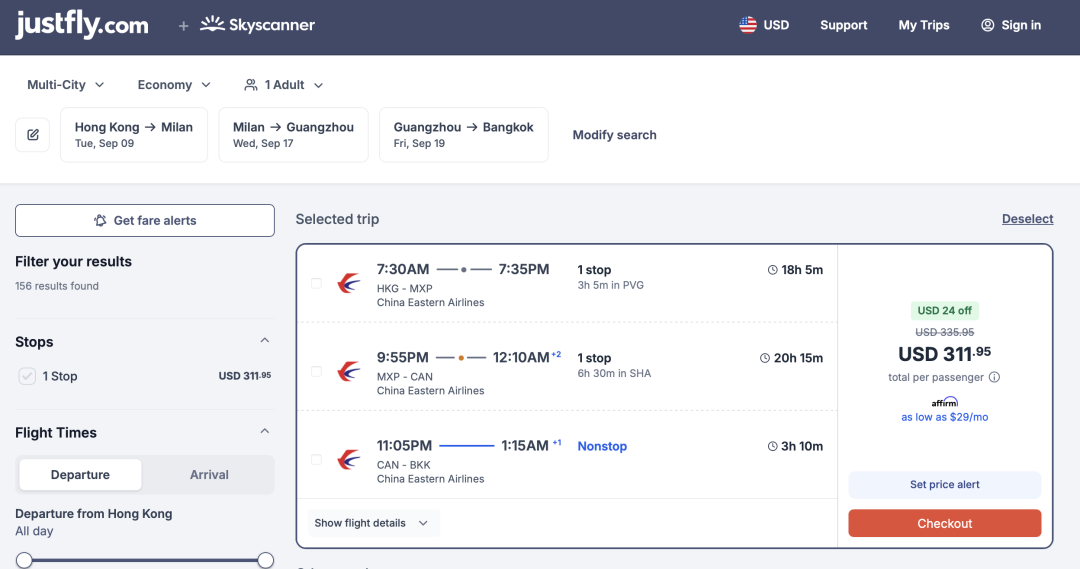This screenshot has height=569, width=1080.
Task: Check the CAN - BKK flight checkbox
Action: tap(316, 459)
